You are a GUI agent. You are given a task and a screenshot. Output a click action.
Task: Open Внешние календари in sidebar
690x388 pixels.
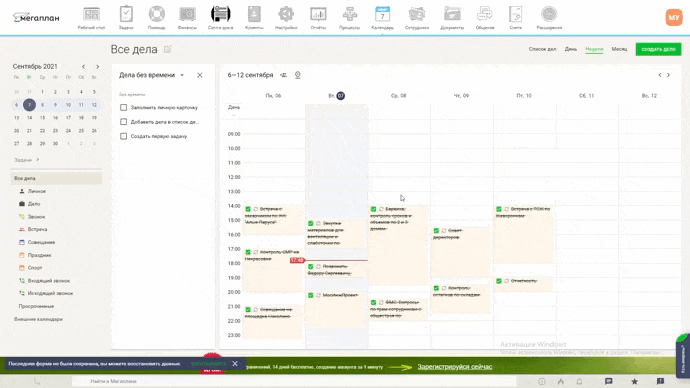coord(38,319)
